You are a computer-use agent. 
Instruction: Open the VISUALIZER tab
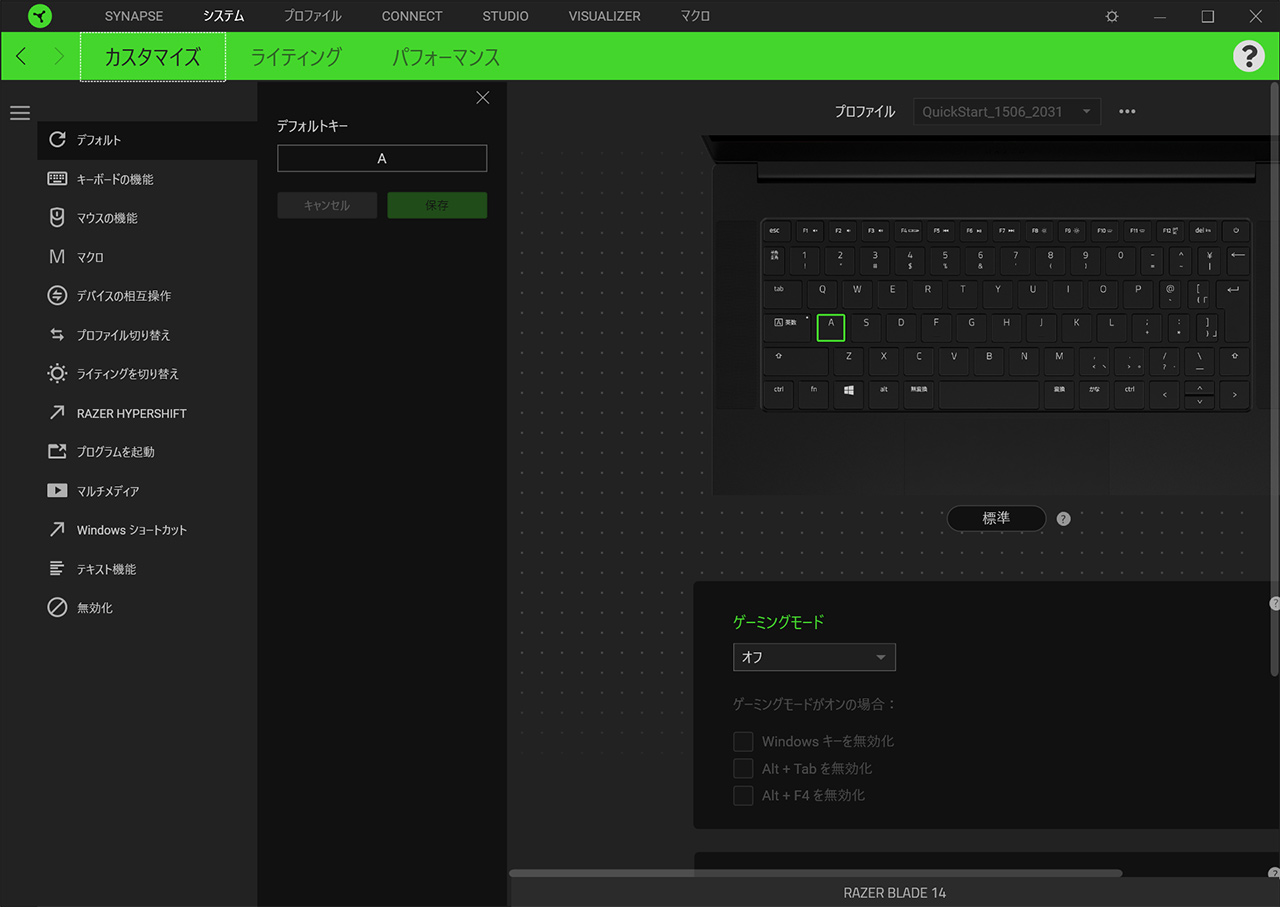coord(605,16)
